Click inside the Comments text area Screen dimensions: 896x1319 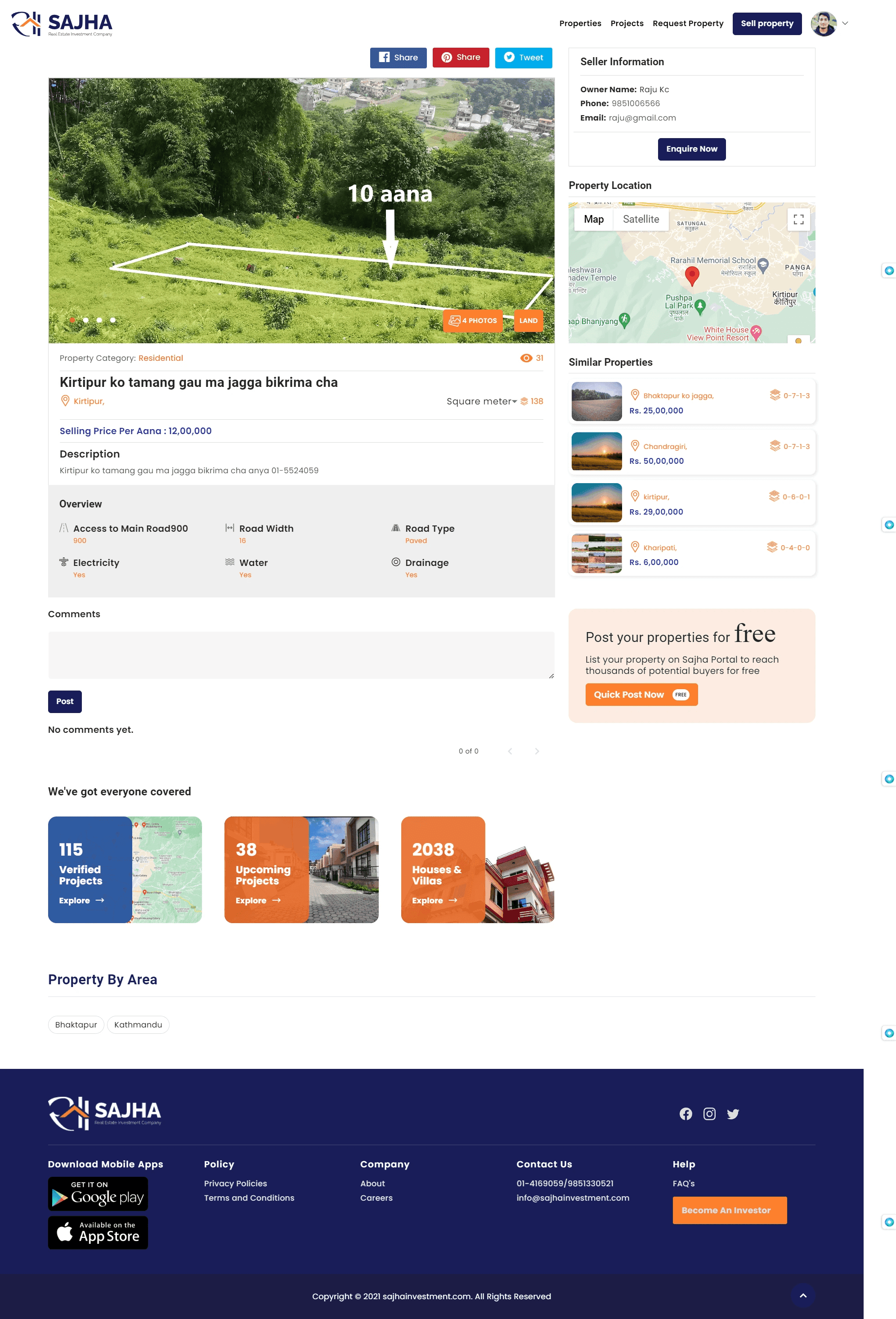point(301,655)
